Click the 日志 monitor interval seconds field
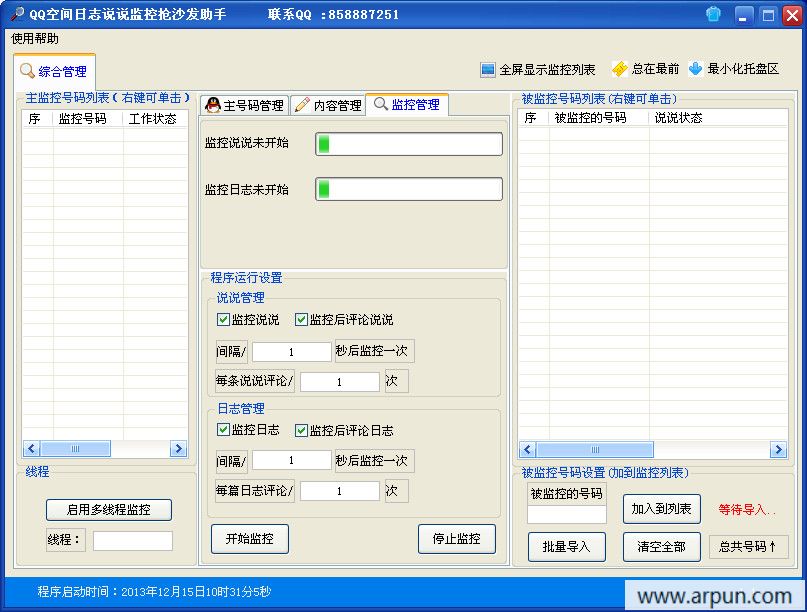The width and height of the screenshot is (807, 612). pyautogui.click(x=291, y=460)
